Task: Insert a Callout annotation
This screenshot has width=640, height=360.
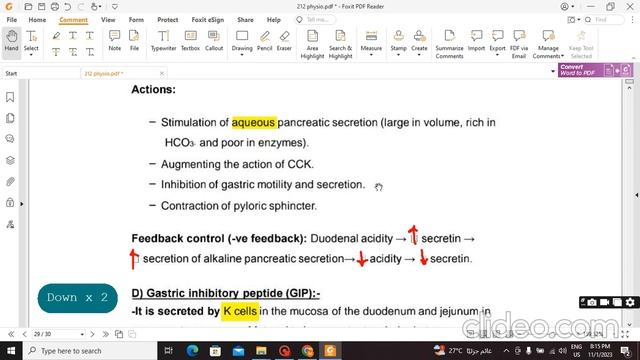Action: coord(214,41)
